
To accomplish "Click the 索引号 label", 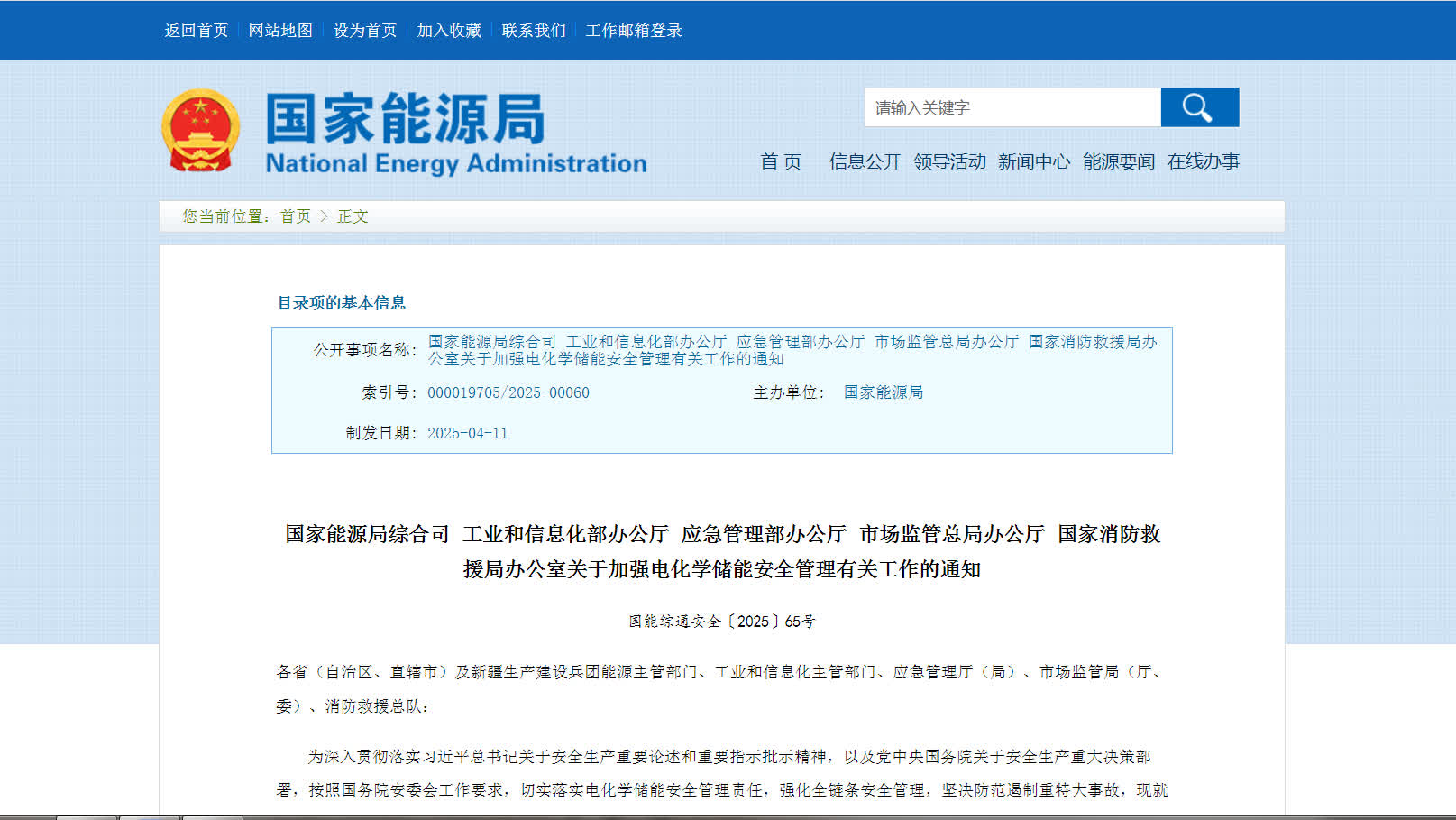I will [389, 392].
